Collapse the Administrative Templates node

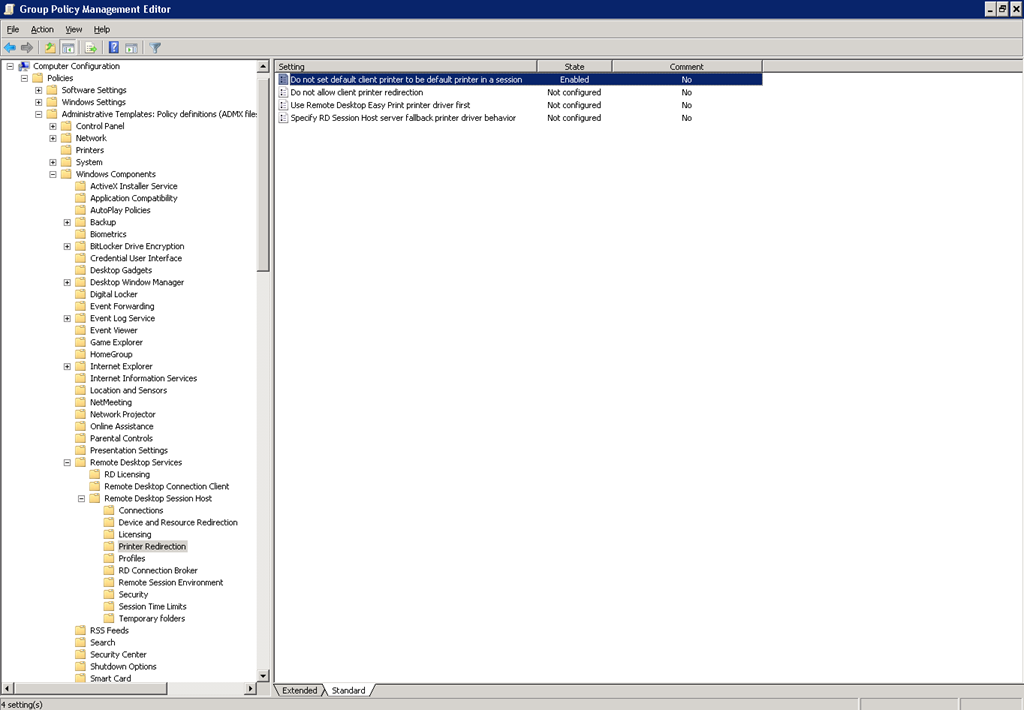pos(39,114)
